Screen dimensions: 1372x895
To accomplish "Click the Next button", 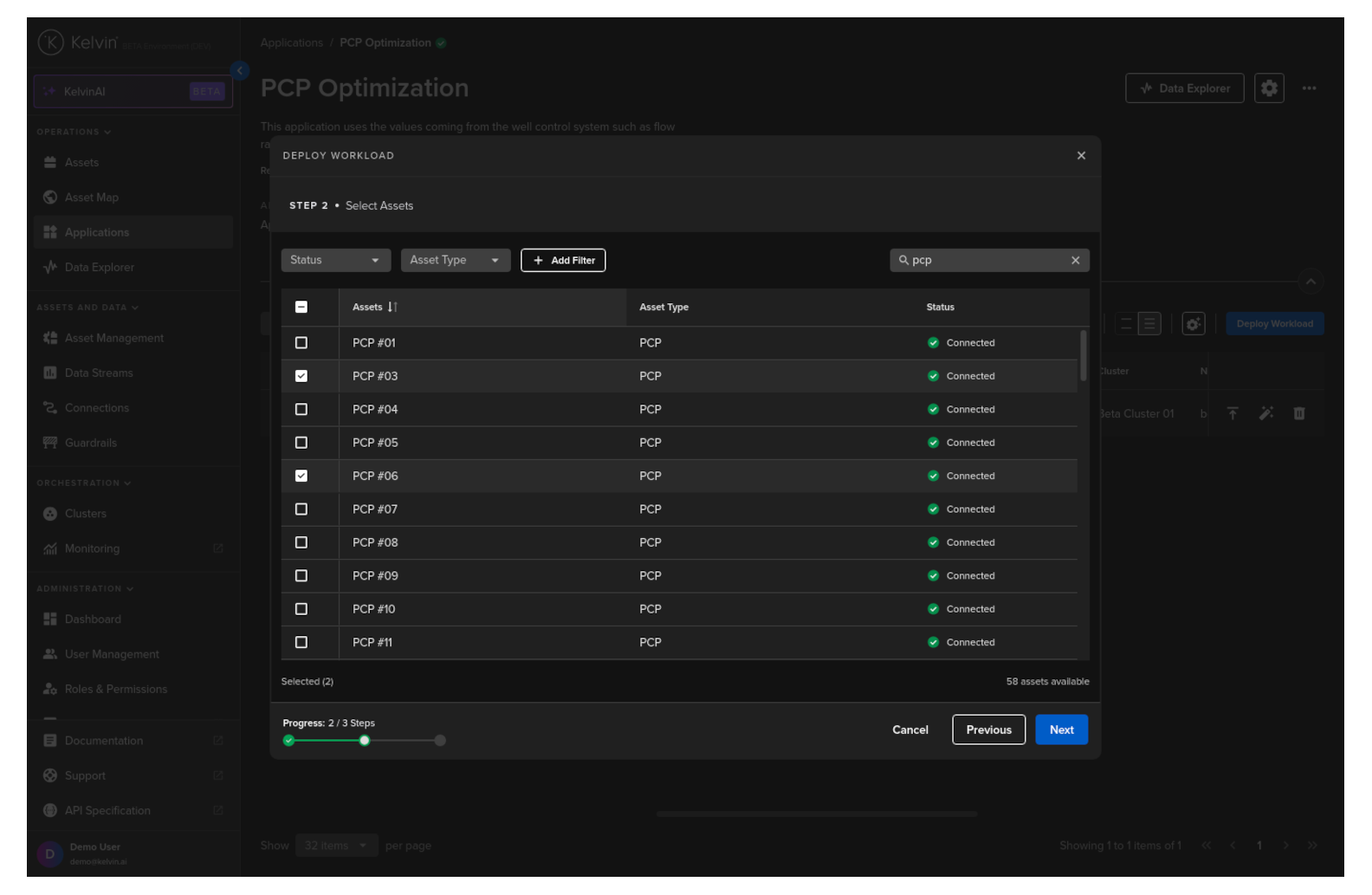I will click(1060, 730).
